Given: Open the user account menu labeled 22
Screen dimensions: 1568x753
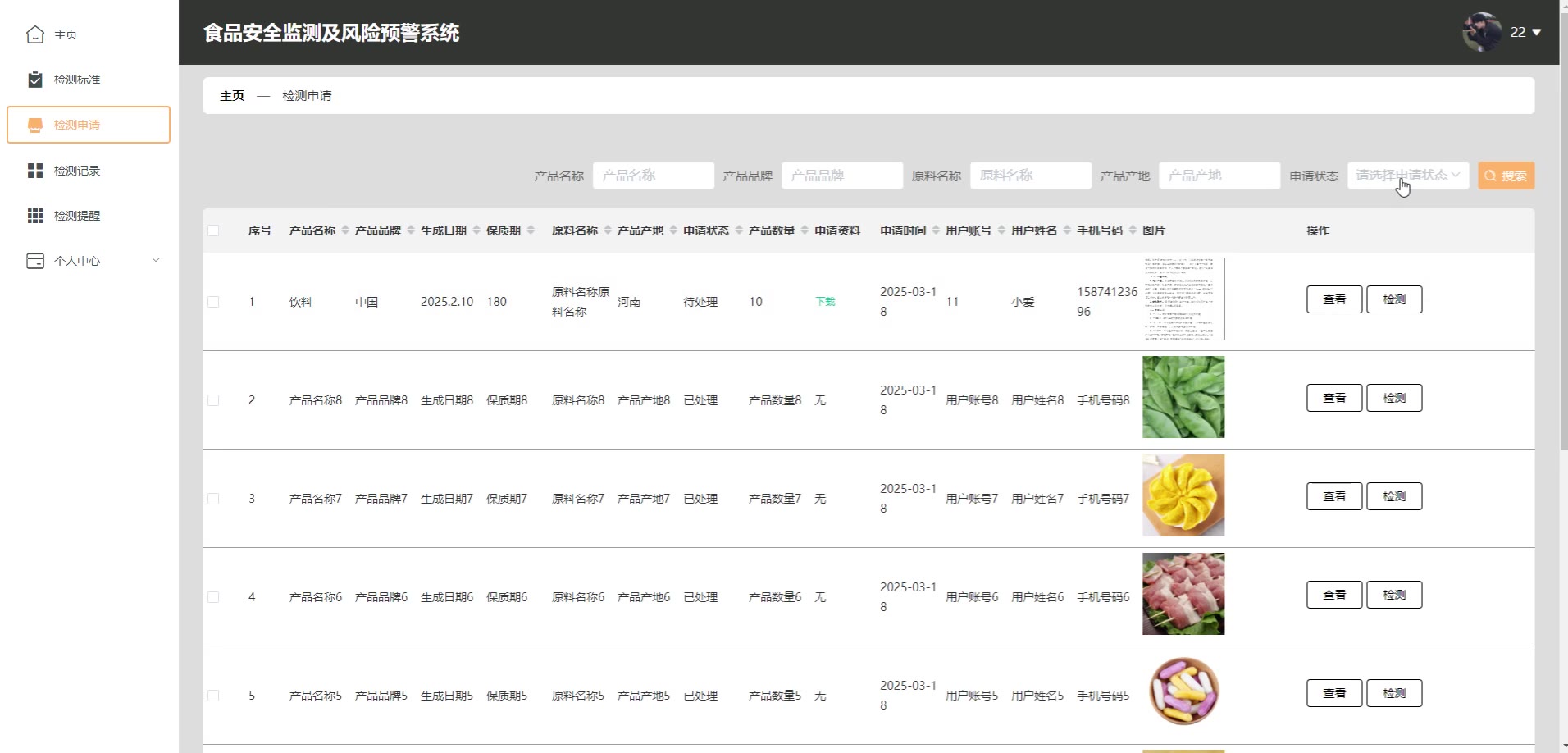Looking at the screenshot, I should [x=1525, y=32].
